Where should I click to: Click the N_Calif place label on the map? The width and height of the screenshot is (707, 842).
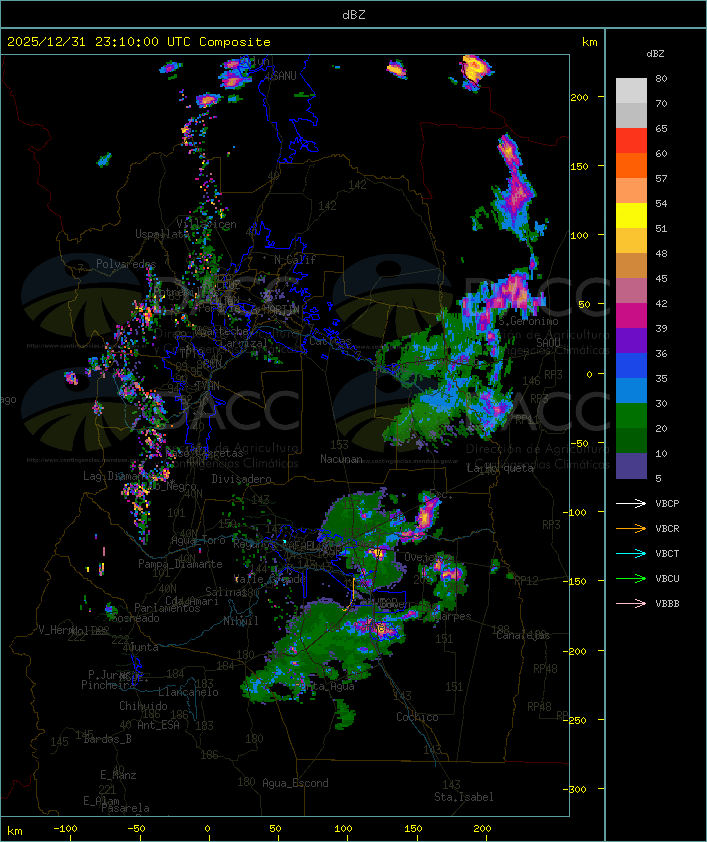point(295,260)
